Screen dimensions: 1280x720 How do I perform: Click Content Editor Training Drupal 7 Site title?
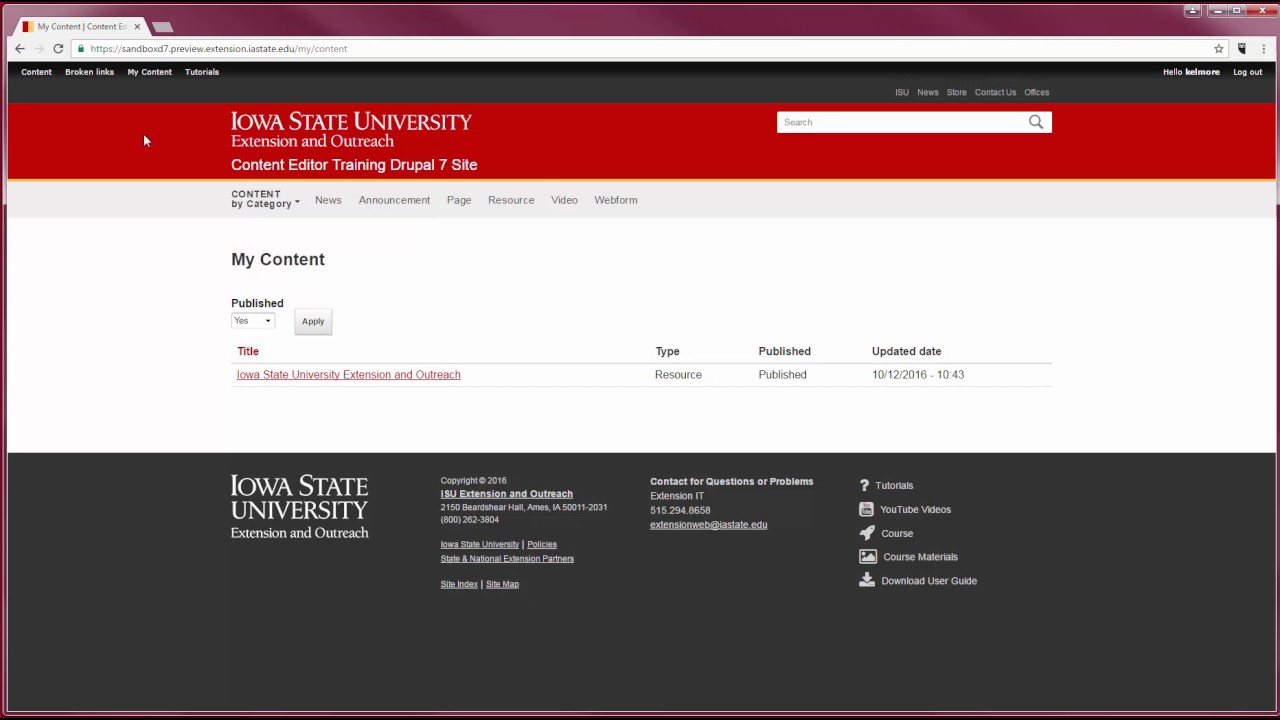(354, 165)
